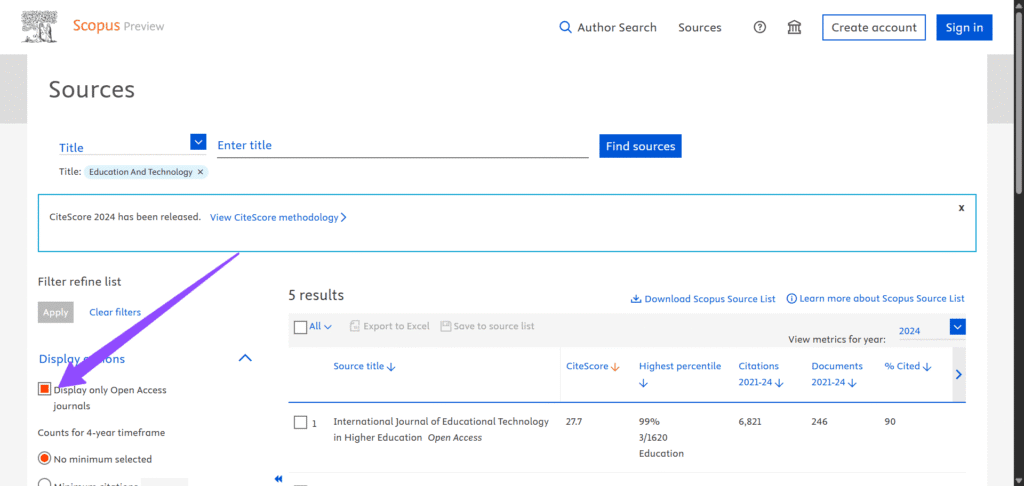The width and height of the screenshot is (1024, 486).
Task: Check the All results checkbox
Action: tap(300, 326)
